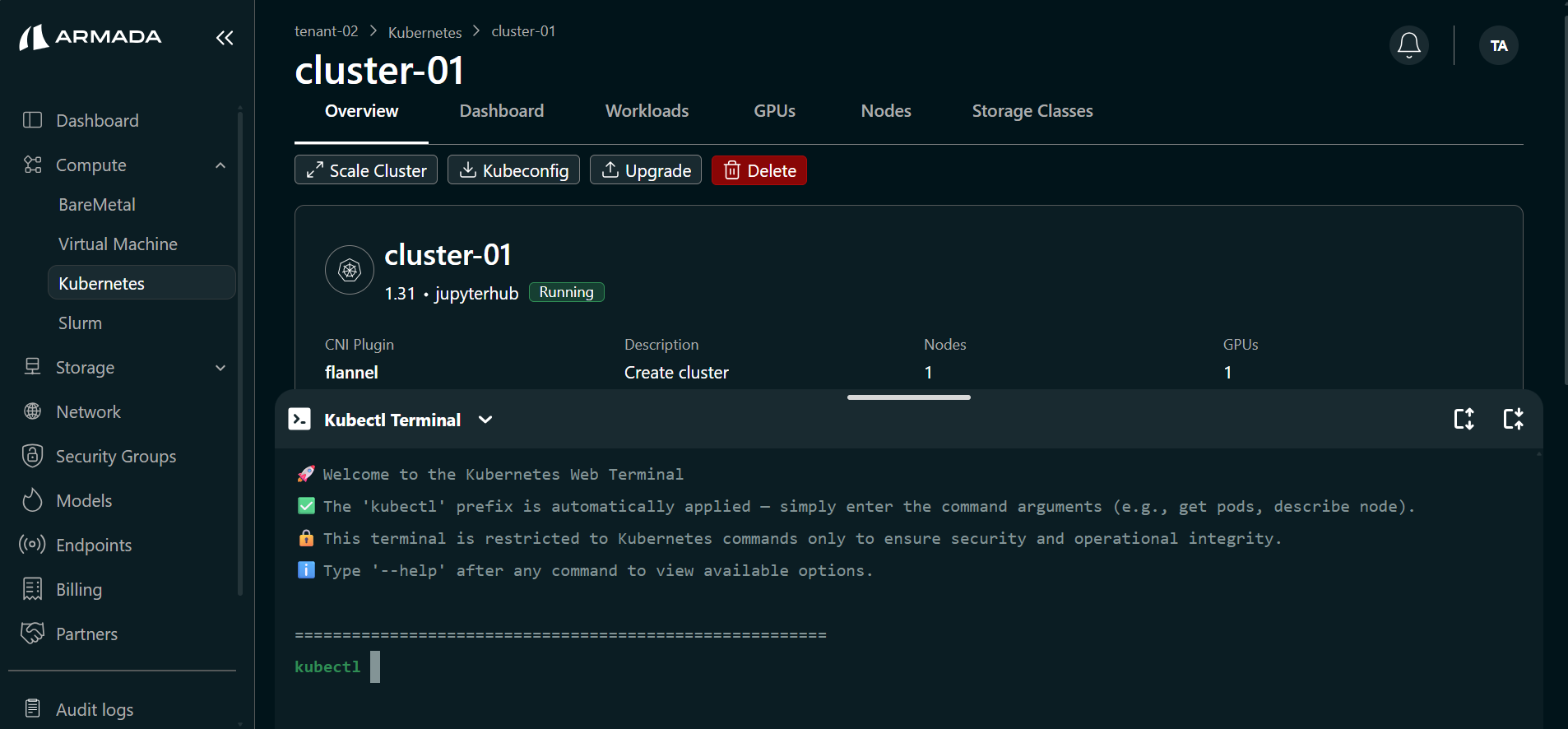
Task: Switch to the cluster Dashboard tab
Action: click(501, 111)
